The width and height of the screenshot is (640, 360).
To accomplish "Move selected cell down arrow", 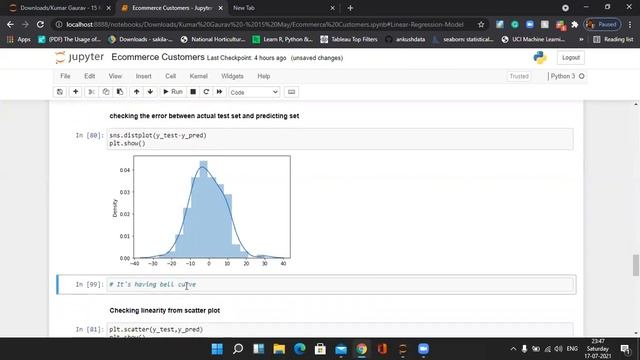I will 150,92.
